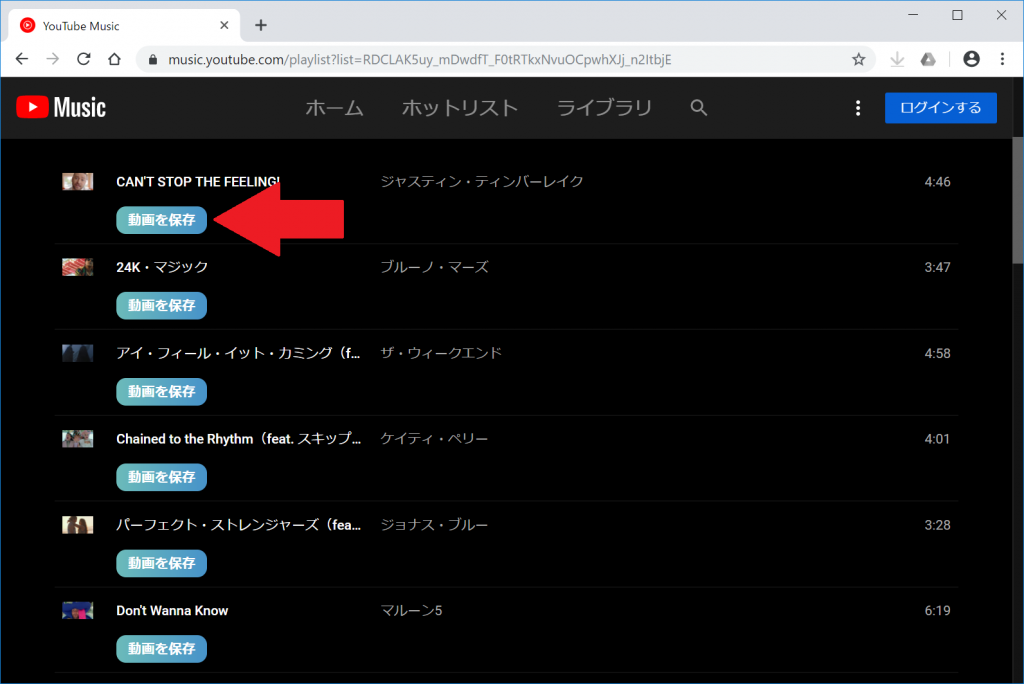Bookmark this page using the star icon
Viewport: 1024px width, 684px height.
pyautogui.click(x=858, y=60)
